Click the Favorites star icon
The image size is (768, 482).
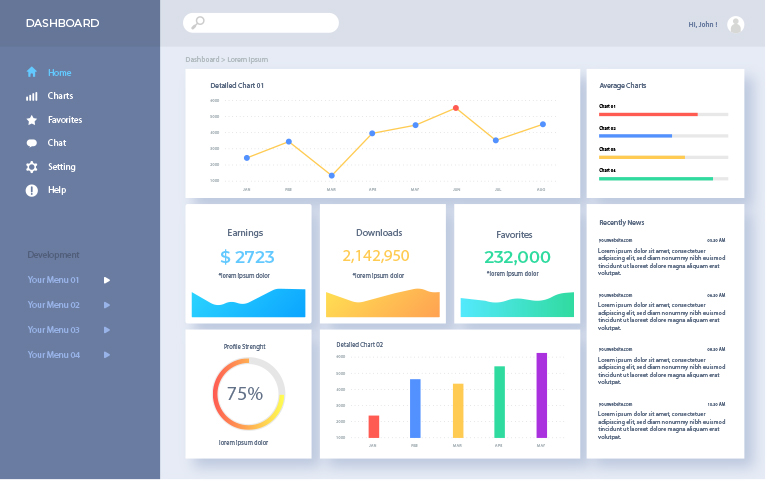click(x=32, y=120)
